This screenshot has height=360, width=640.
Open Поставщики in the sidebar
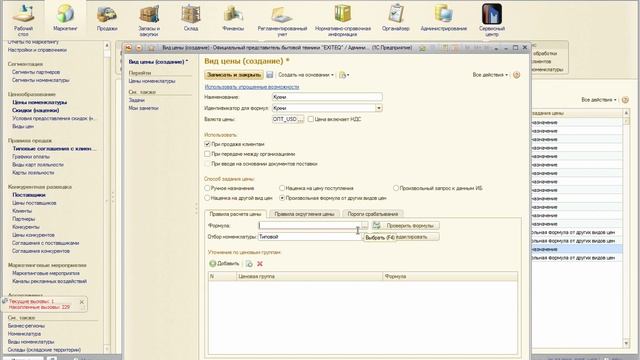coord(29,195)
